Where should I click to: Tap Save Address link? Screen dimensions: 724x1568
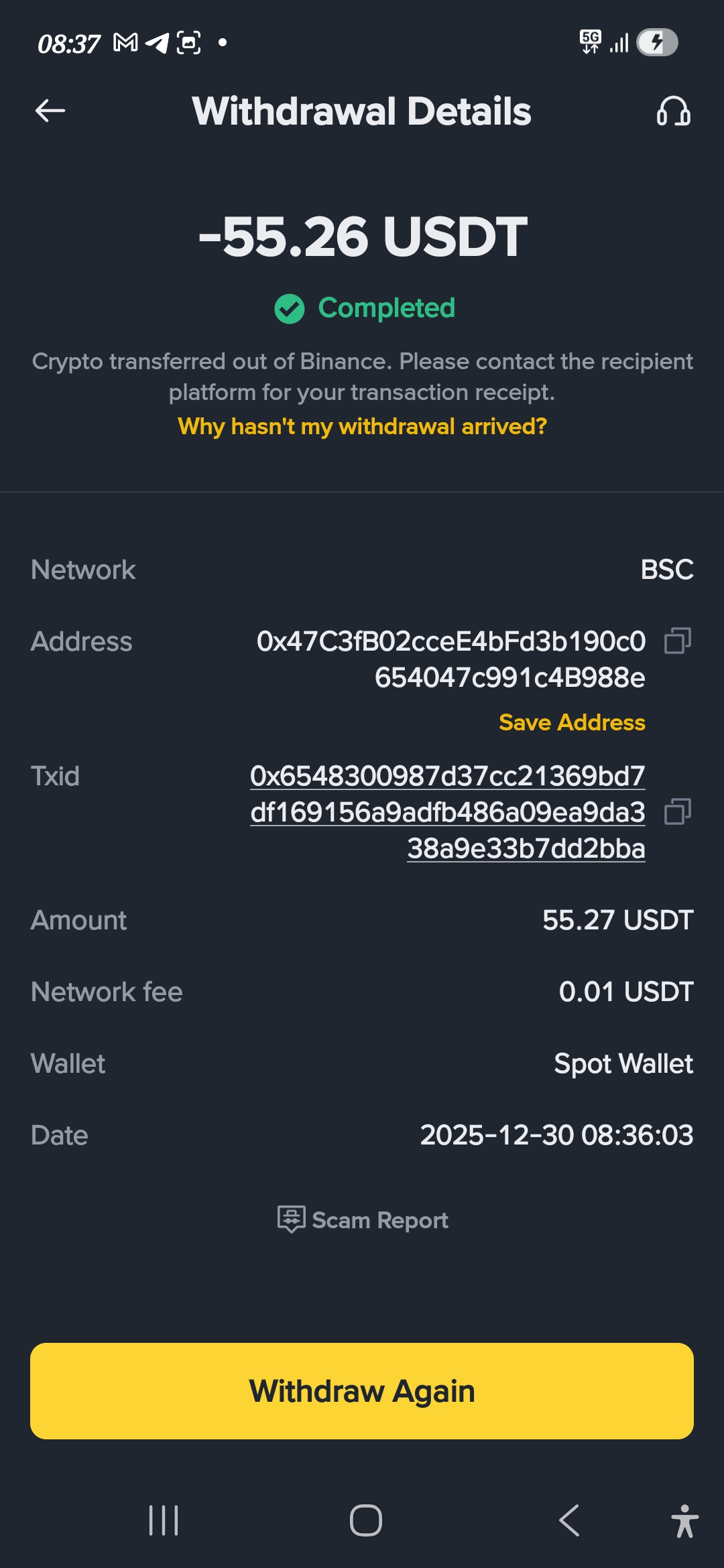[572, 722]
